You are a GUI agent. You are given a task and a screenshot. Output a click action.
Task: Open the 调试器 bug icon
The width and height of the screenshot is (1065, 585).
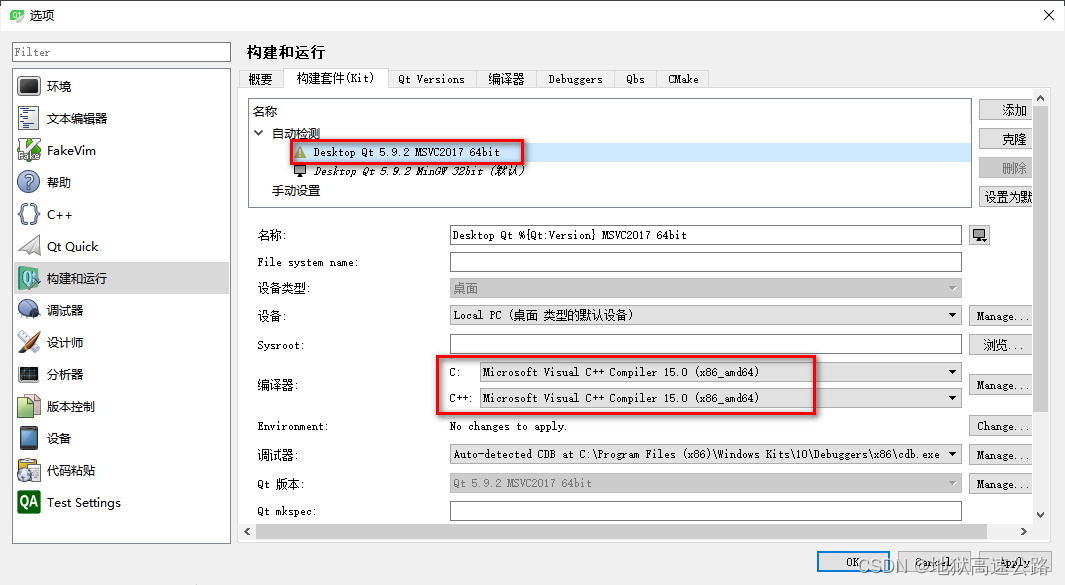click(x=29, y=310)
